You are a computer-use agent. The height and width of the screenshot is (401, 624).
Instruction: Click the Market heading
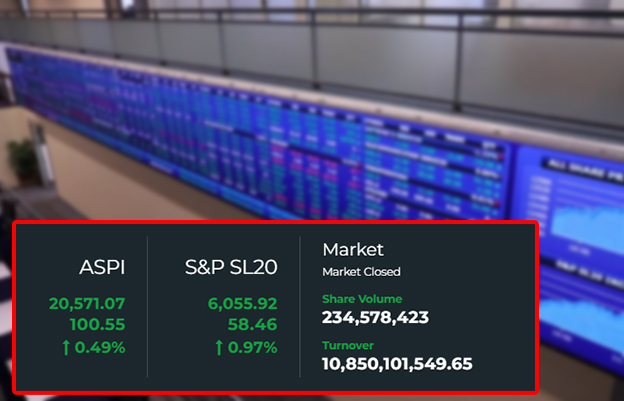pyautogui.click(x=353, y=250)
